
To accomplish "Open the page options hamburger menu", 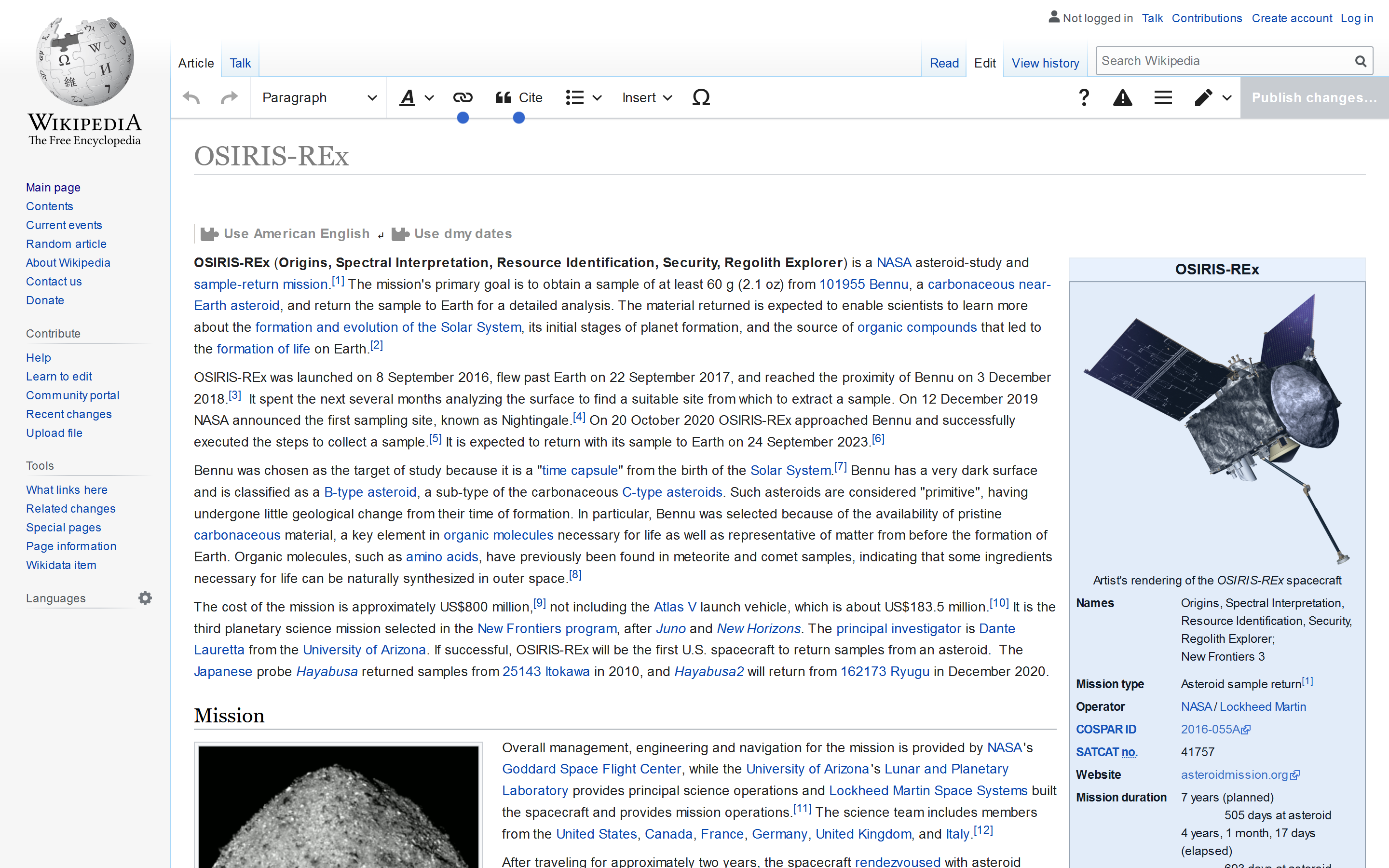I will (x=1163, y=97).
